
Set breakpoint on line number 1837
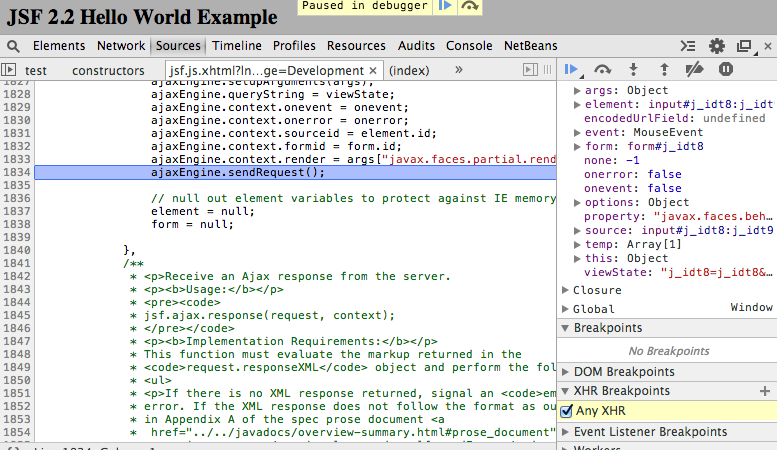[17, 211]
